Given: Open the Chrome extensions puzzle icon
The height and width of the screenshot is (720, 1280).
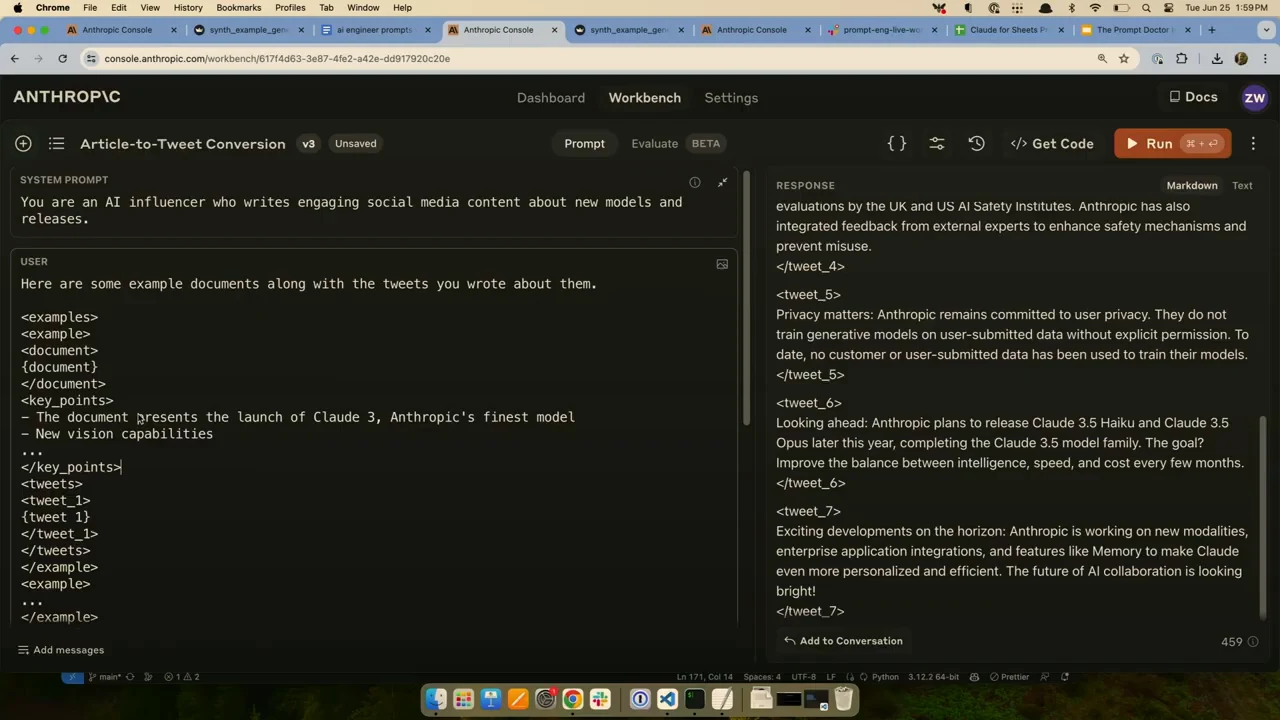Looking at the screenshot, I should [x=1181, y=59].
